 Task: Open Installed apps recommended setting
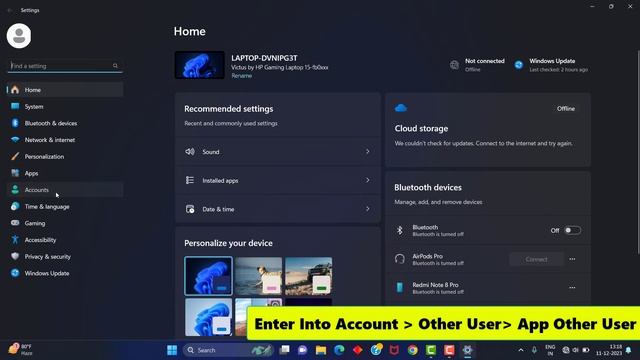tap(278, 180)
